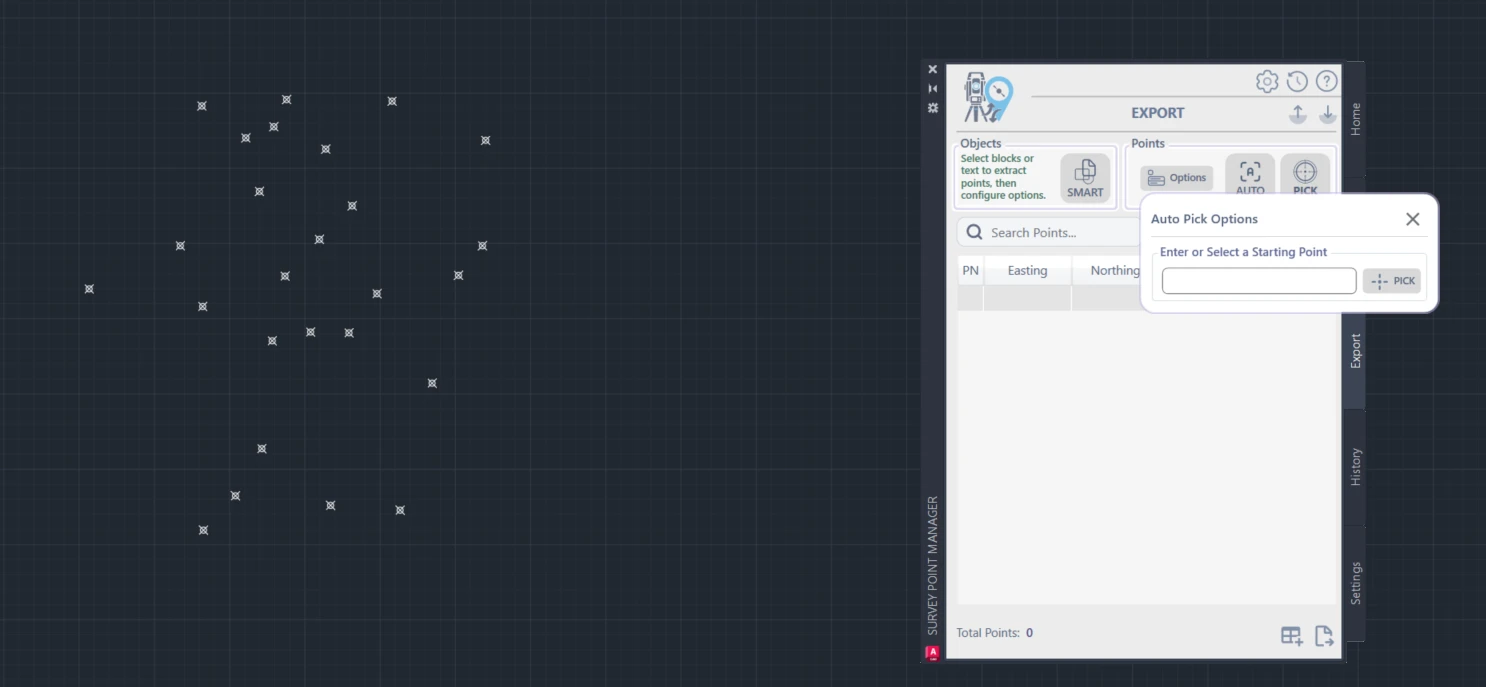Click the add points table icon
Viewport: 1486px width, 687px height.
[x=1291, y=635]
